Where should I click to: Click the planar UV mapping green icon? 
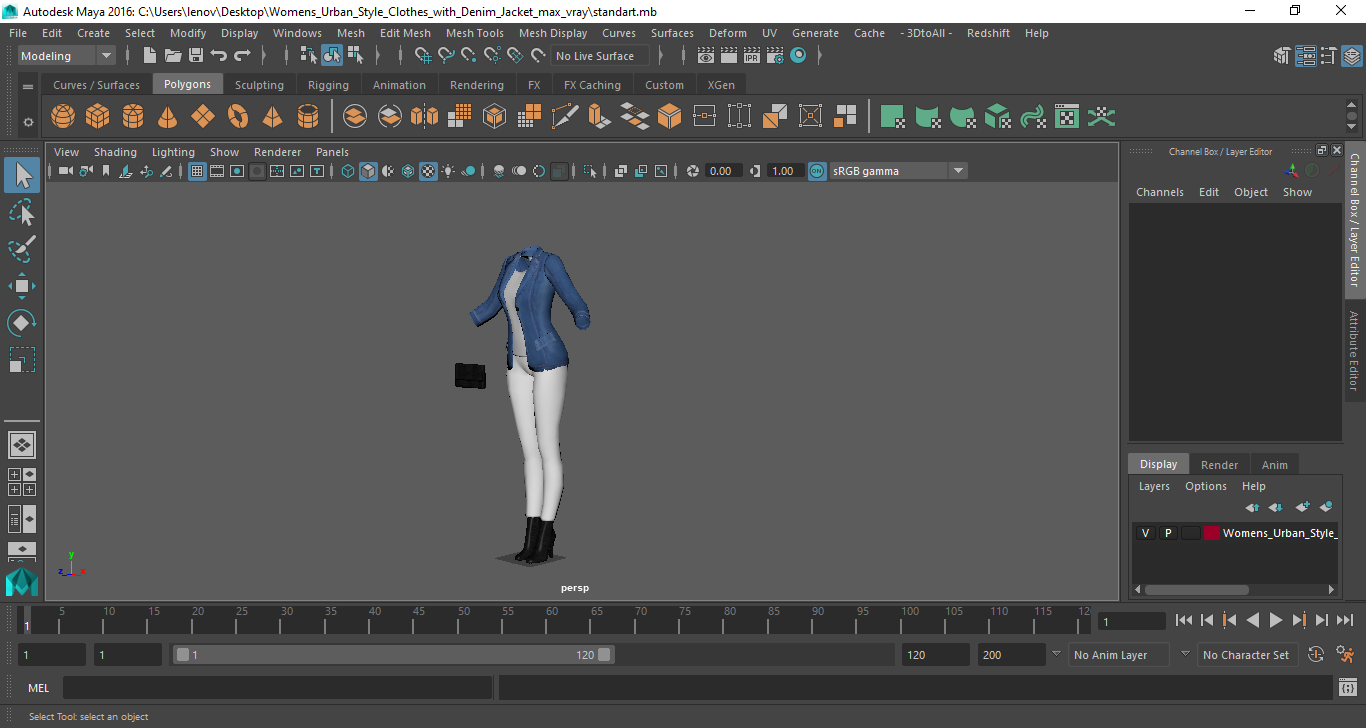893,117
